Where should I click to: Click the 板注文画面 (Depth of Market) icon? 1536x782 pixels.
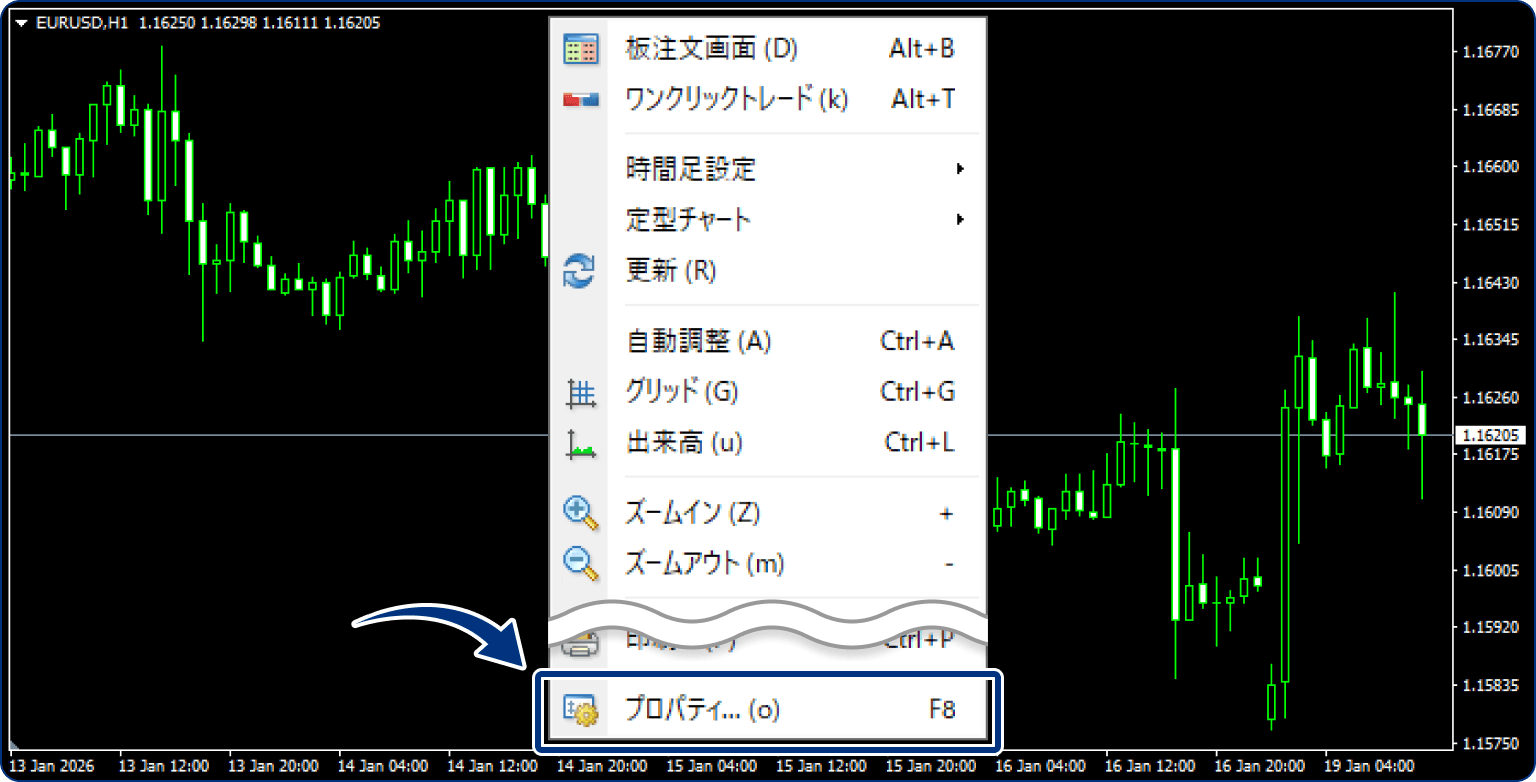click(580, 47)
